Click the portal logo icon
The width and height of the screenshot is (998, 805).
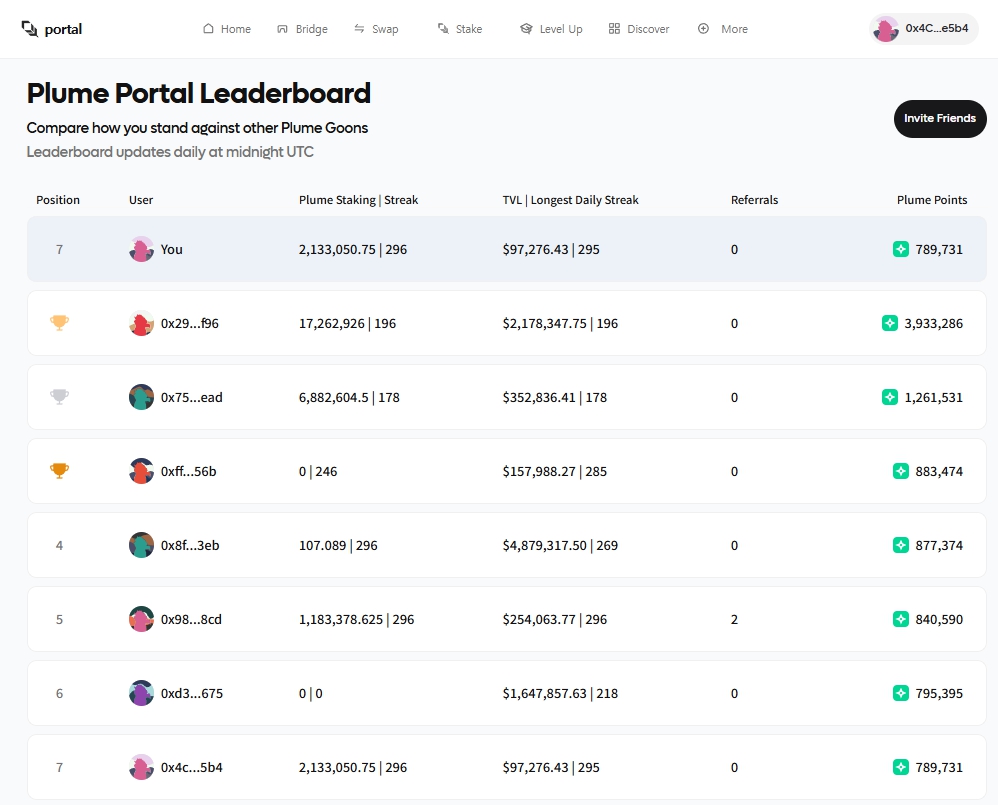click(x=30, y=29)
